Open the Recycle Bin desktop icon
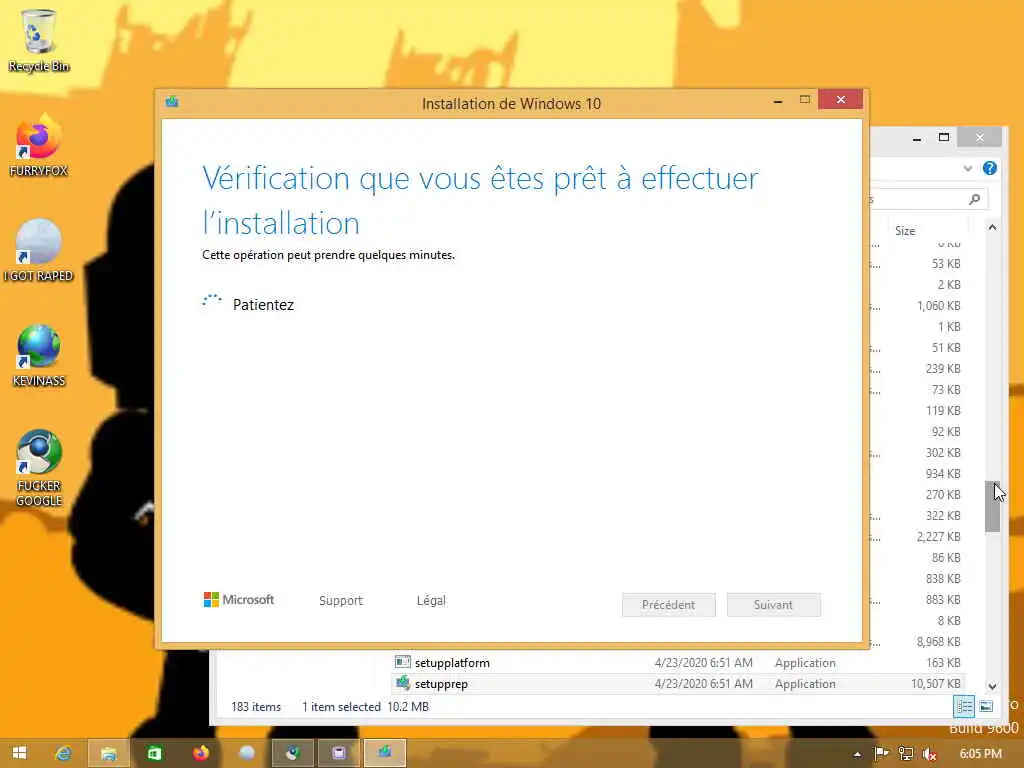Viewport: 1024px width, 768px height. (x=39, y=40)
